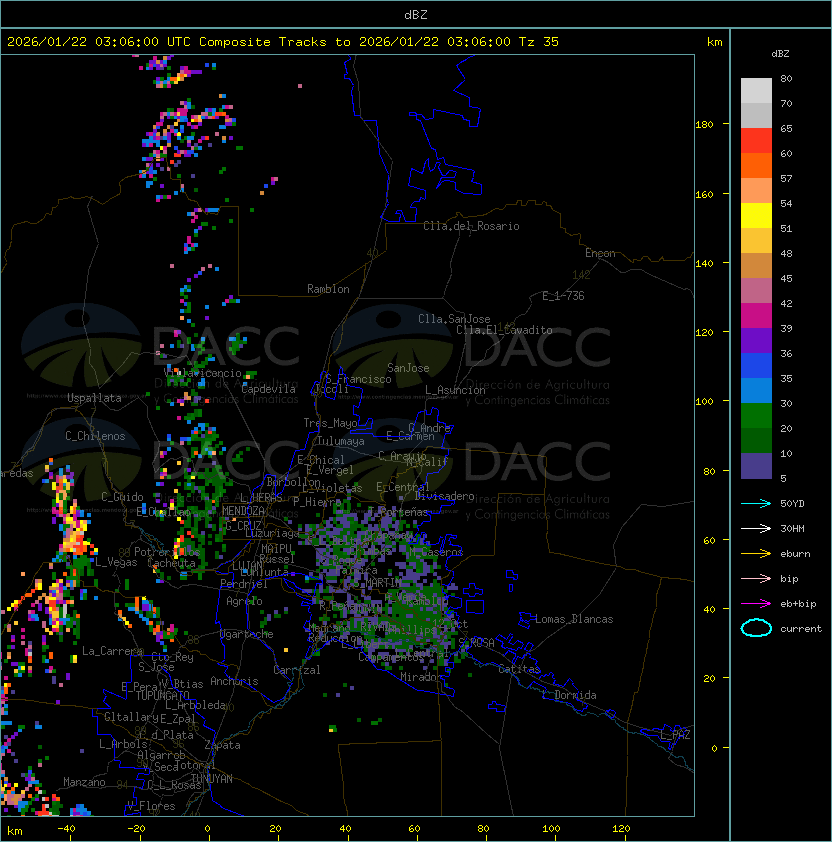The image size is (832, 842).
Task: Select the 'Divisadero' map label
Action: (x=445, y=496)
